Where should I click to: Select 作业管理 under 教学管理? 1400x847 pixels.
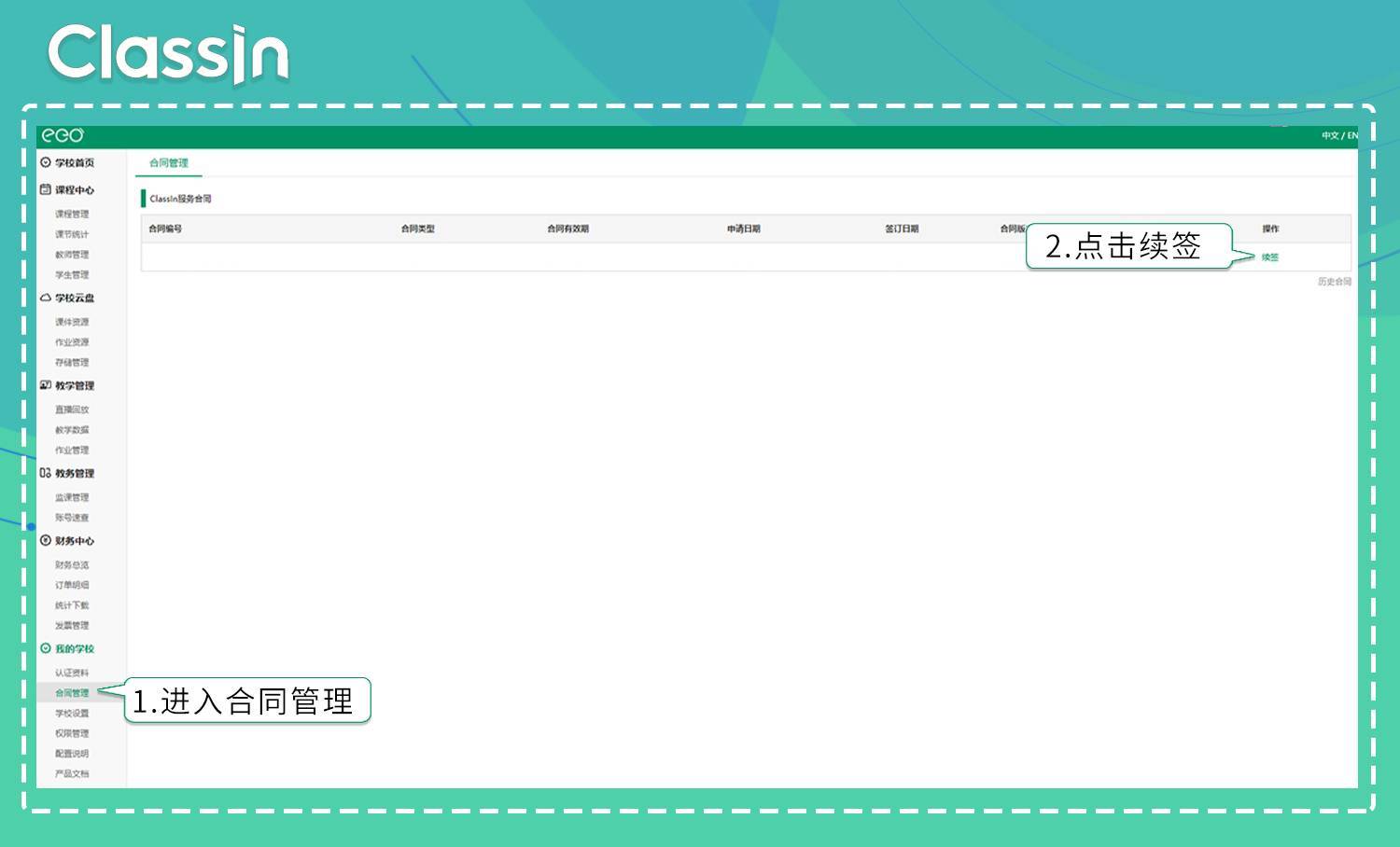point(72,451)
